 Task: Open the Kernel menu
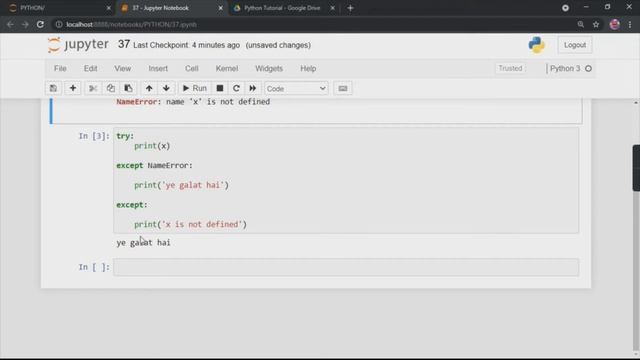227,69
